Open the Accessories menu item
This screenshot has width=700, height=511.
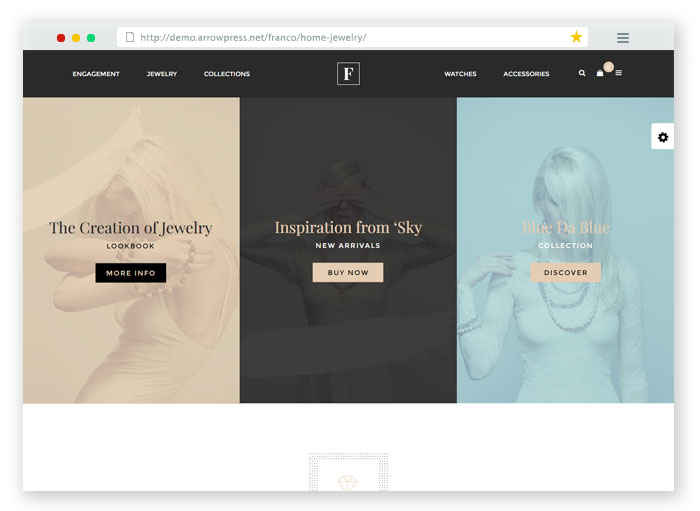pos(526,74)
